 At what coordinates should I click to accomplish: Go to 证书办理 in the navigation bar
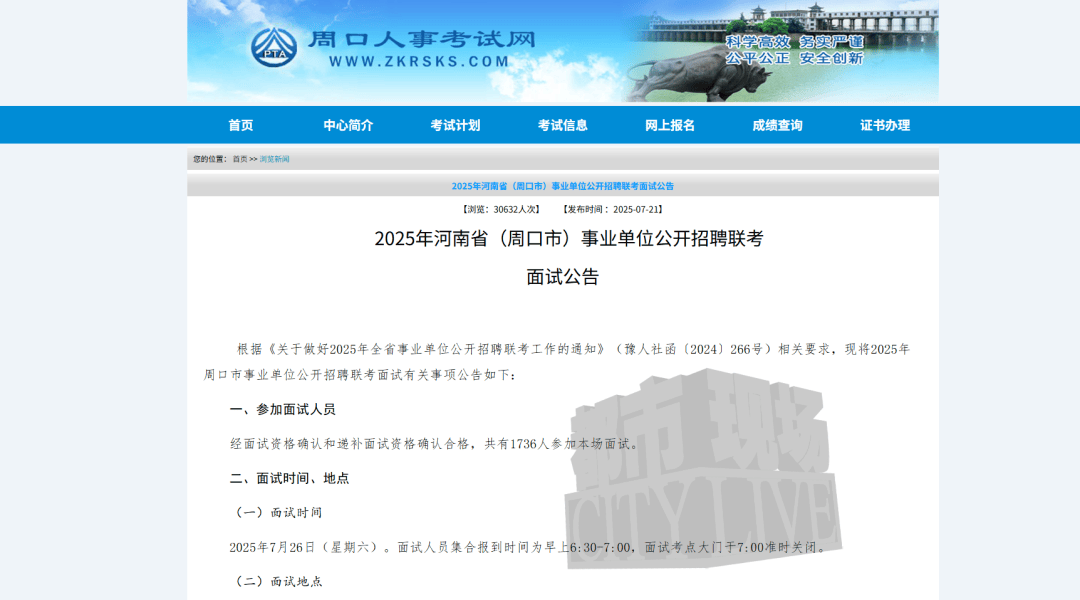point(885,125)
